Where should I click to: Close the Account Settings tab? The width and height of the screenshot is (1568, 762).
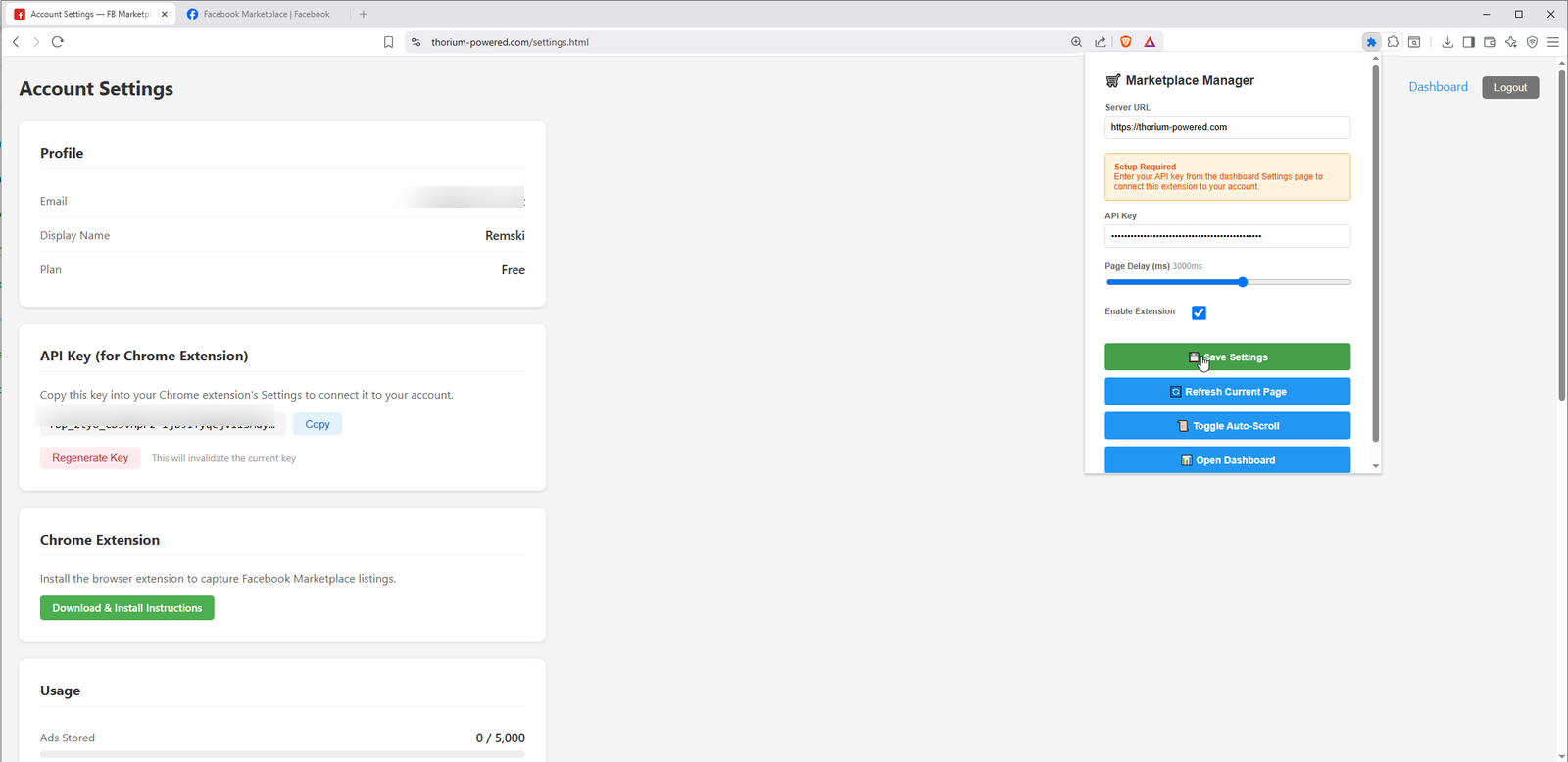(x=165, y=14)
